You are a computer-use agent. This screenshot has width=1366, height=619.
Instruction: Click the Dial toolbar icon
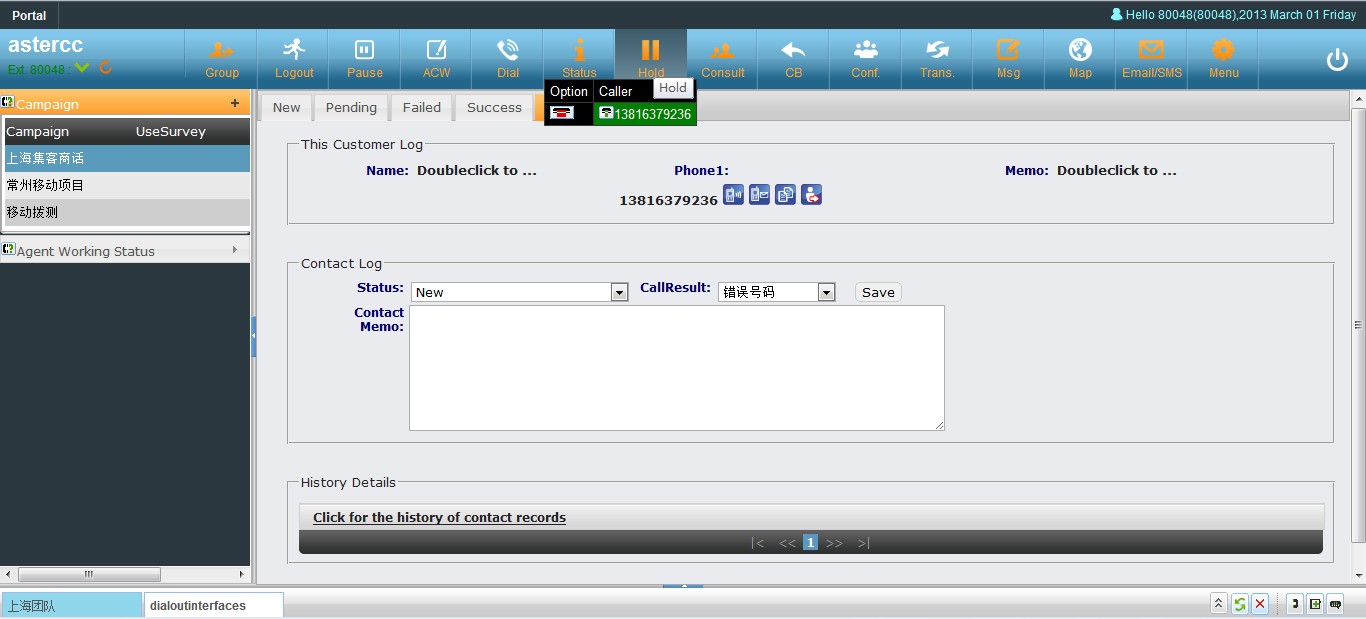click(508, 58)
